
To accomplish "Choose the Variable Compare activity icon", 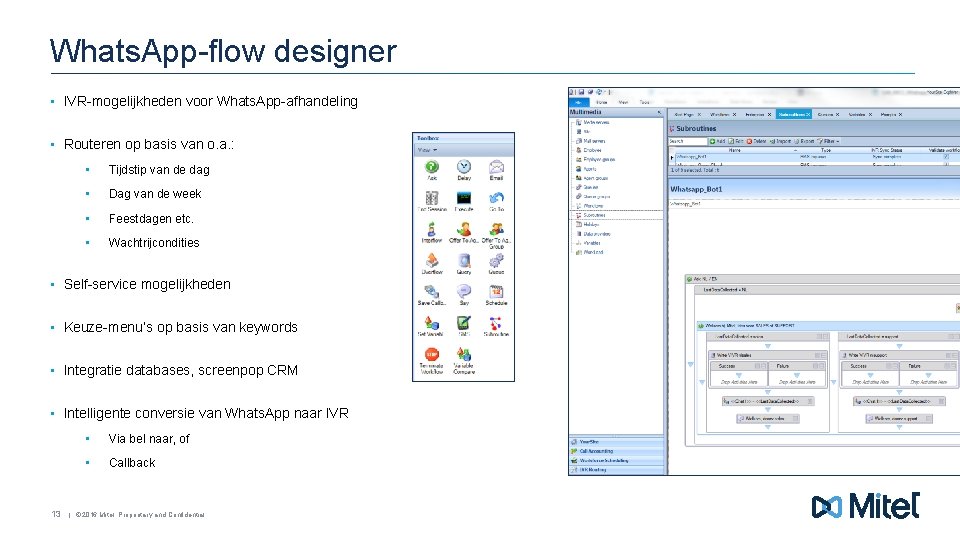I will pos(464,354).
